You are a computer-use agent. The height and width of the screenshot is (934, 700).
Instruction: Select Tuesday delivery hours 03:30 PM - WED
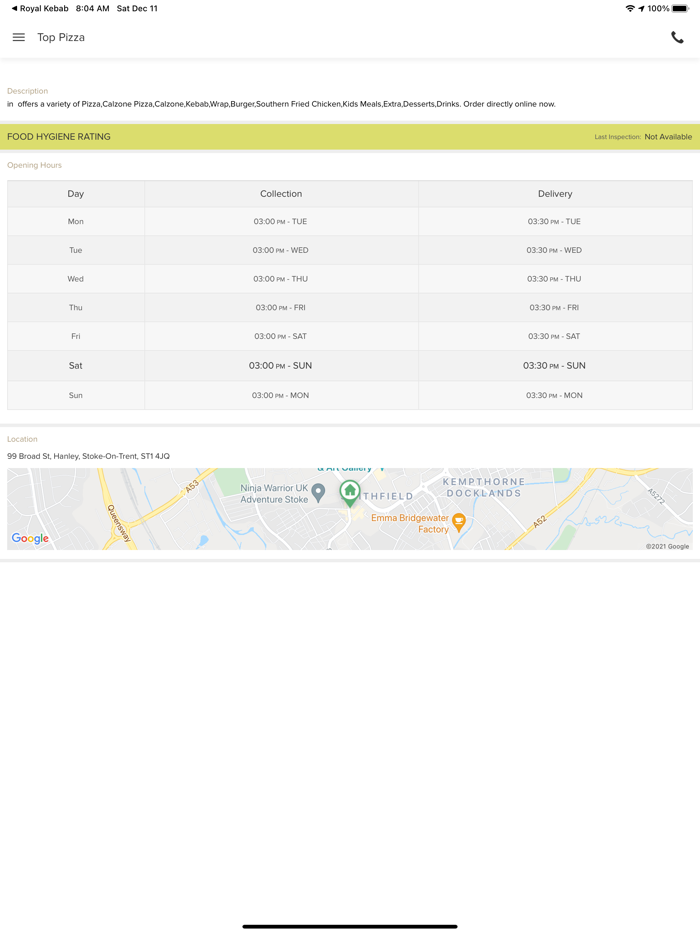(x=555, y=250)
